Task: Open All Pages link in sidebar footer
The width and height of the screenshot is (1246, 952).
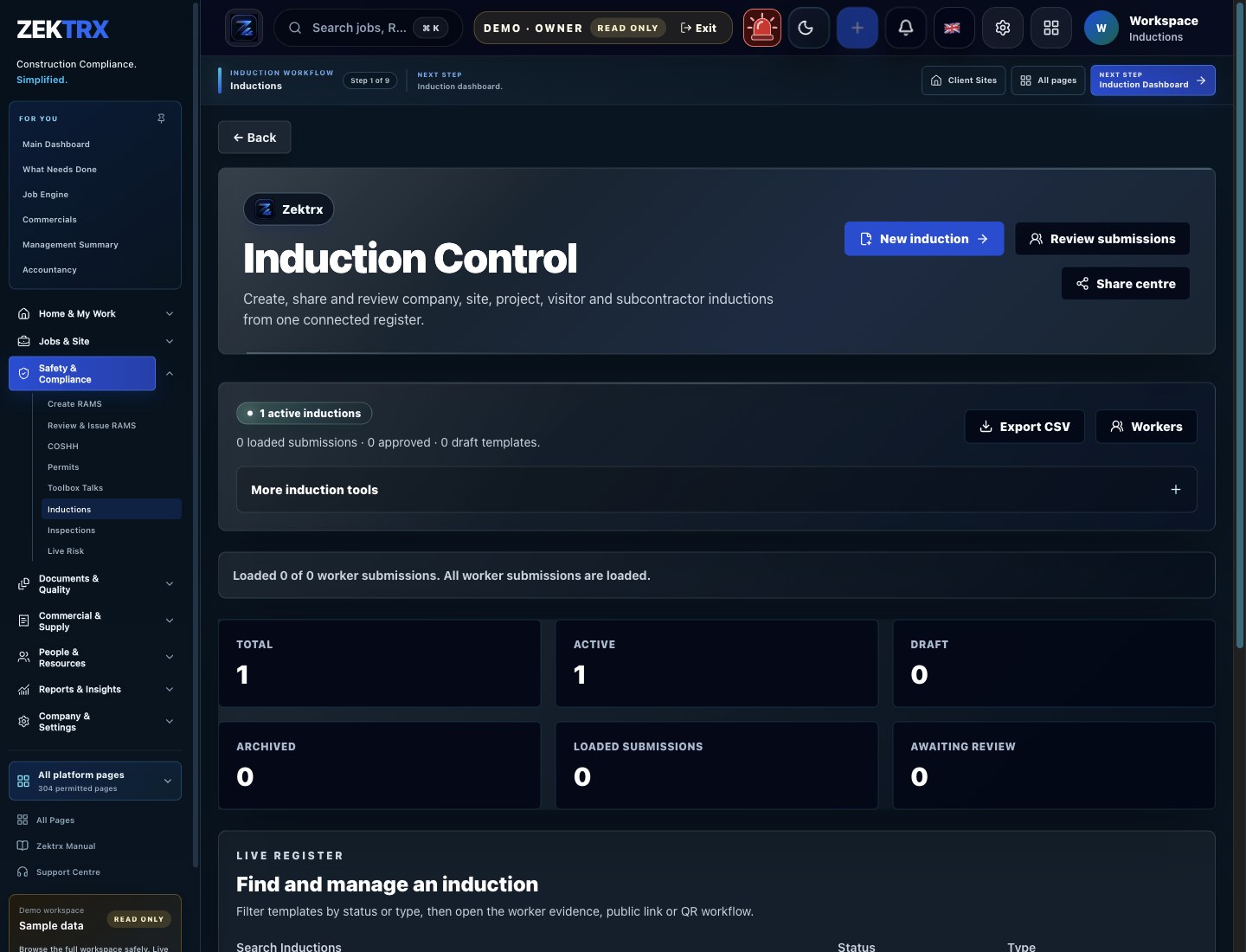Action: (x=55, y=820)
